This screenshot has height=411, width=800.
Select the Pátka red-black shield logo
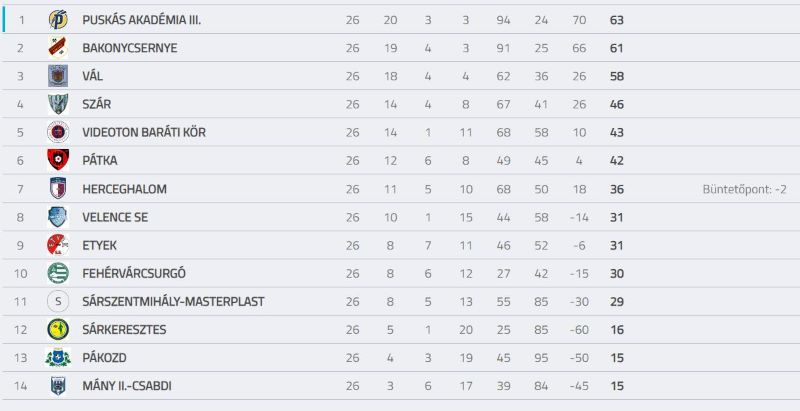coord(58,160)
